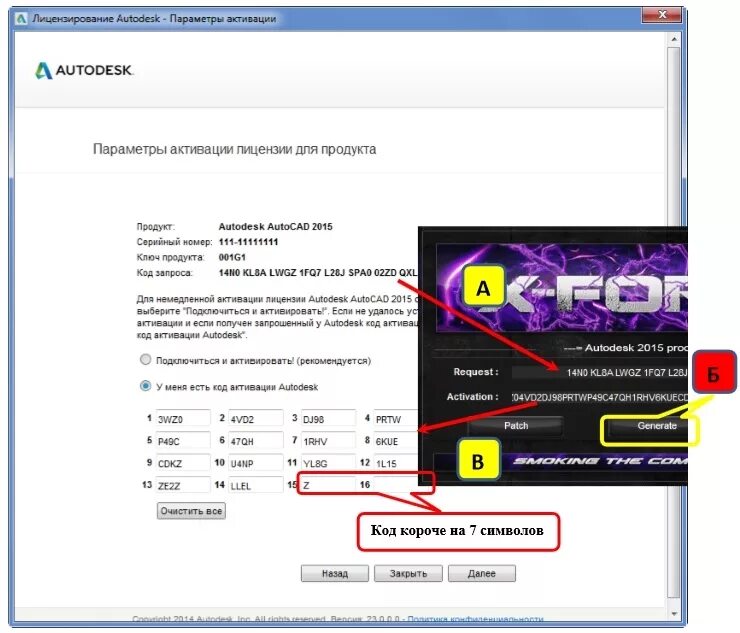Screen dimensions: 740x633
Task: Click activation code field 11 containing YL8G
Action: (328, 463)
